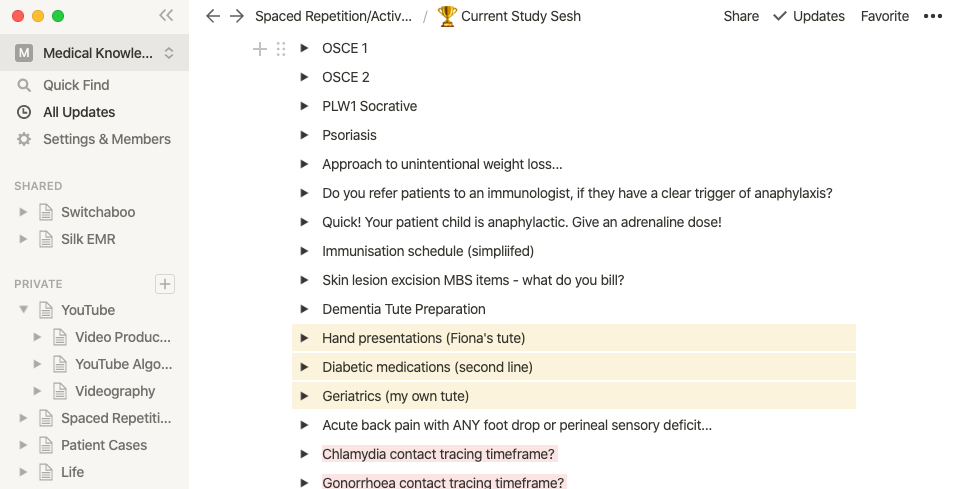This screenshot has height=489, width=958.
Task: Open the Medical Knowledge workspace switcher
Action: point(95,53)
